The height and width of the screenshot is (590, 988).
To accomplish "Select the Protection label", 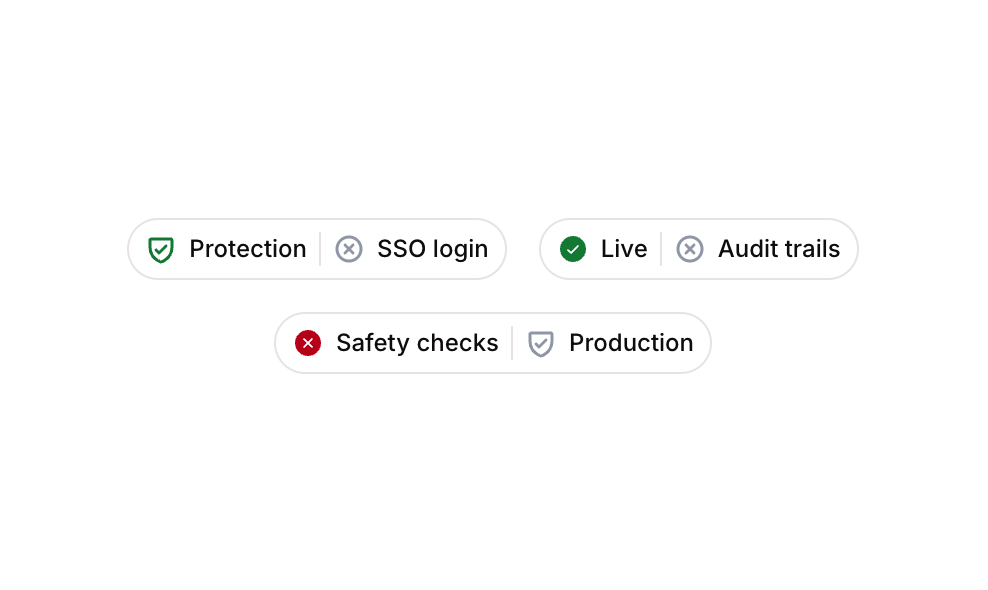I will (x=248, y=249).
